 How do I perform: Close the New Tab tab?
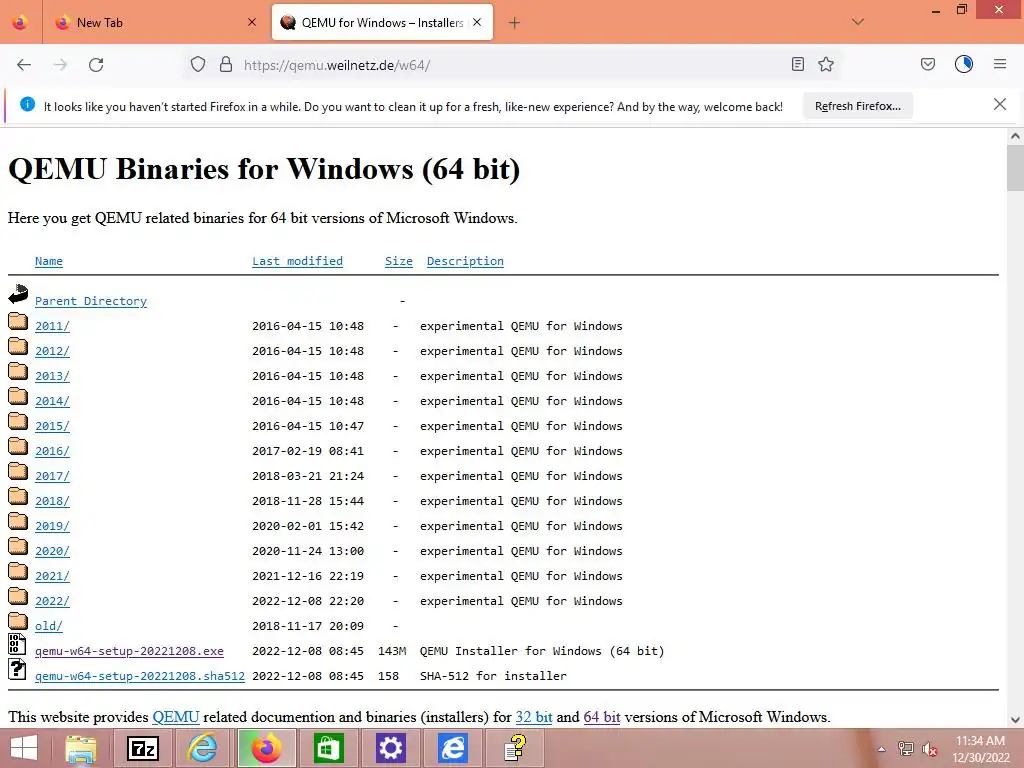tap(252, 22)
